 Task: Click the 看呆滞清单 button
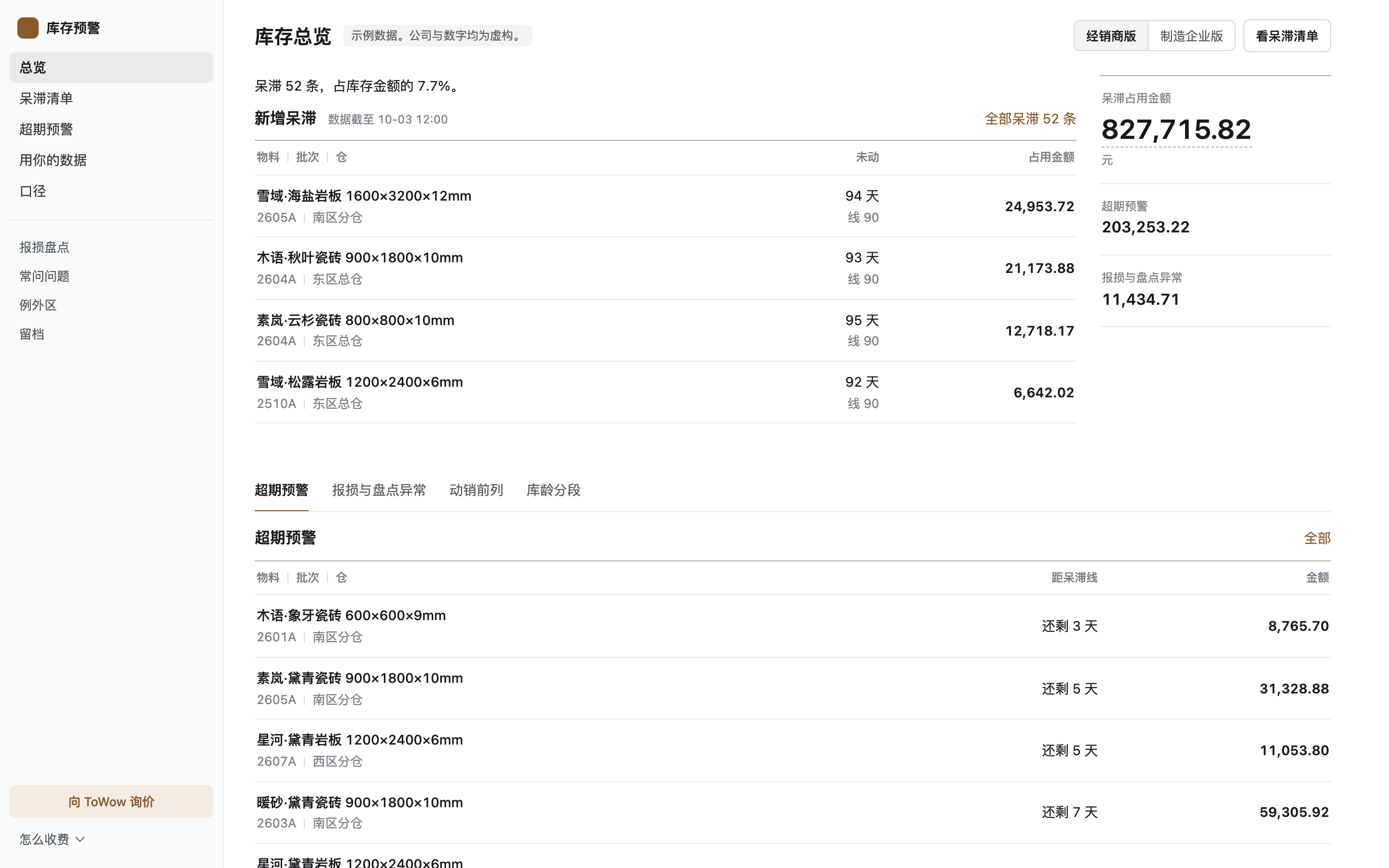point(1287,36)
